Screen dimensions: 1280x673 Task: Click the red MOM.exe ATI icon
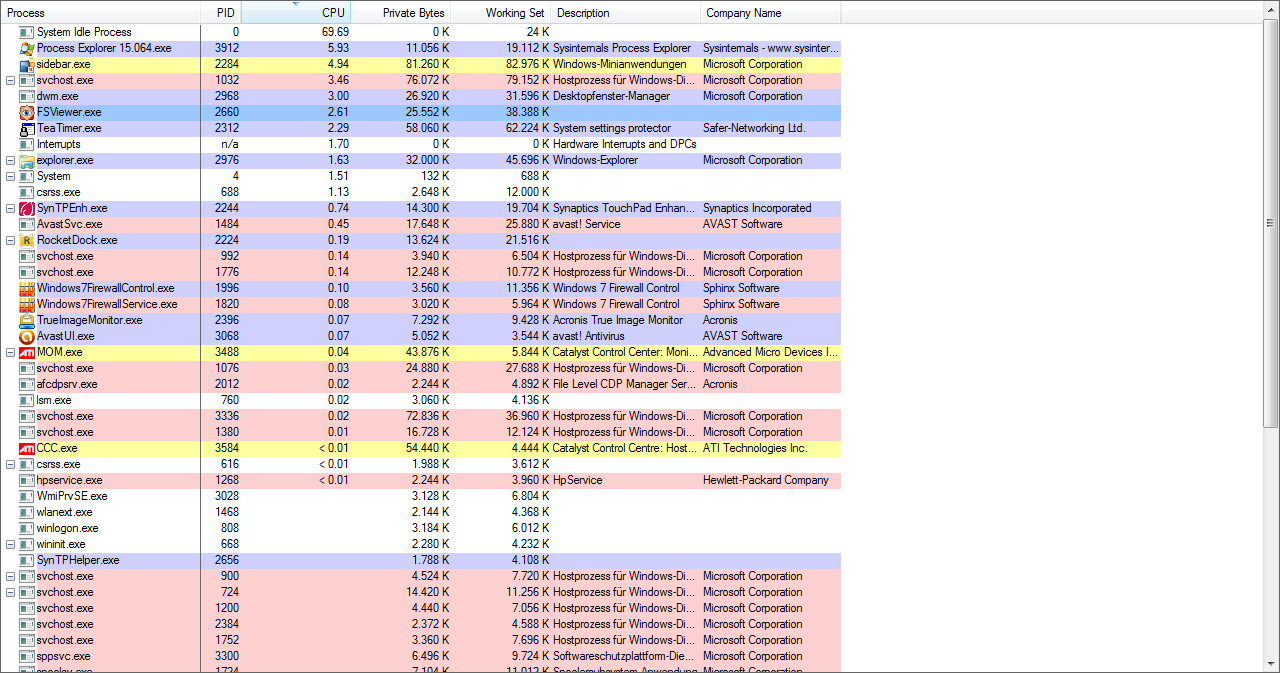coord(27,352)
